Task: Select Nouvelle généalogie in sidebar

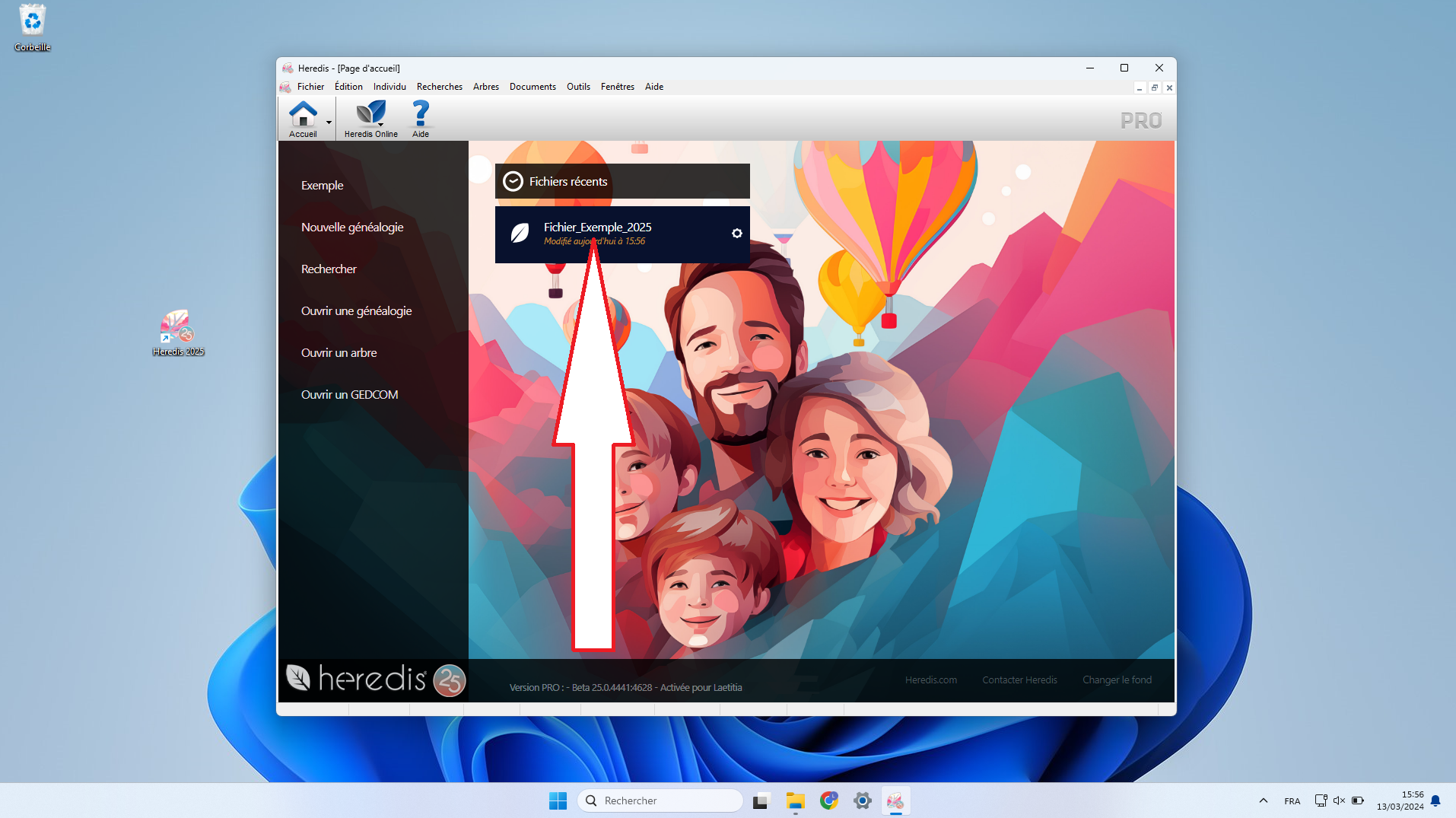Action: 352,228
